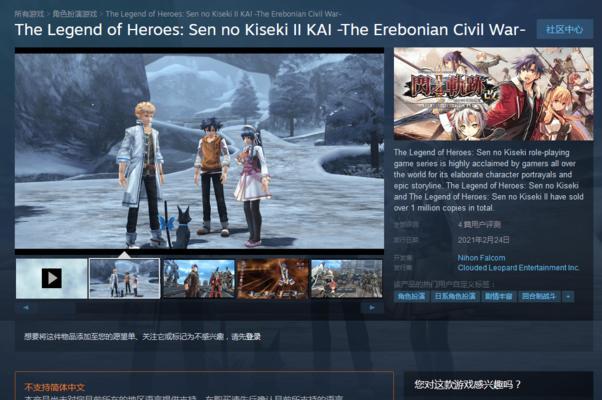Image resolution: width=602 pixels, height=400 pixels.
Task: View the orange battle screenshot thumbnail
Action: pos(273,278)
